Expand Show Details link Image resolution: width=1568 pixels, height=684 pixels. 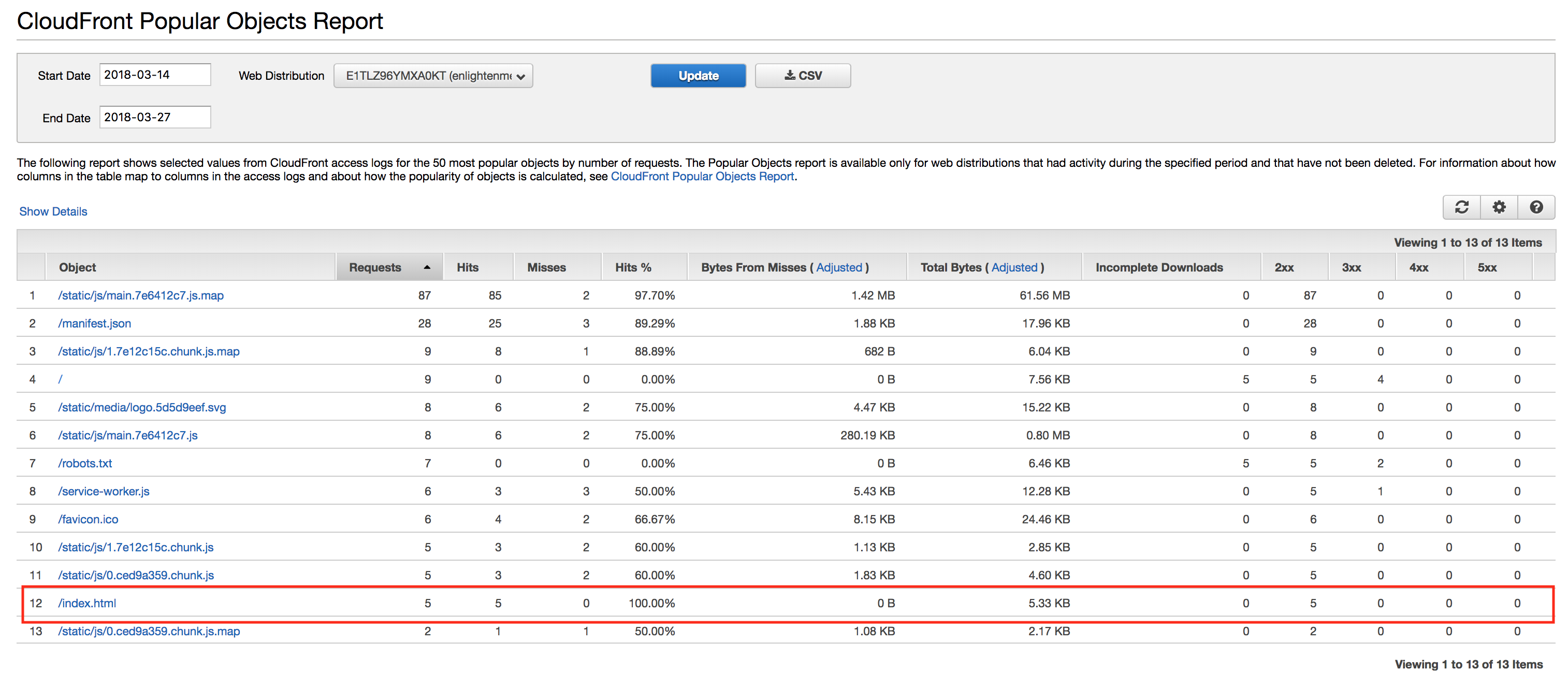(53, 211)
